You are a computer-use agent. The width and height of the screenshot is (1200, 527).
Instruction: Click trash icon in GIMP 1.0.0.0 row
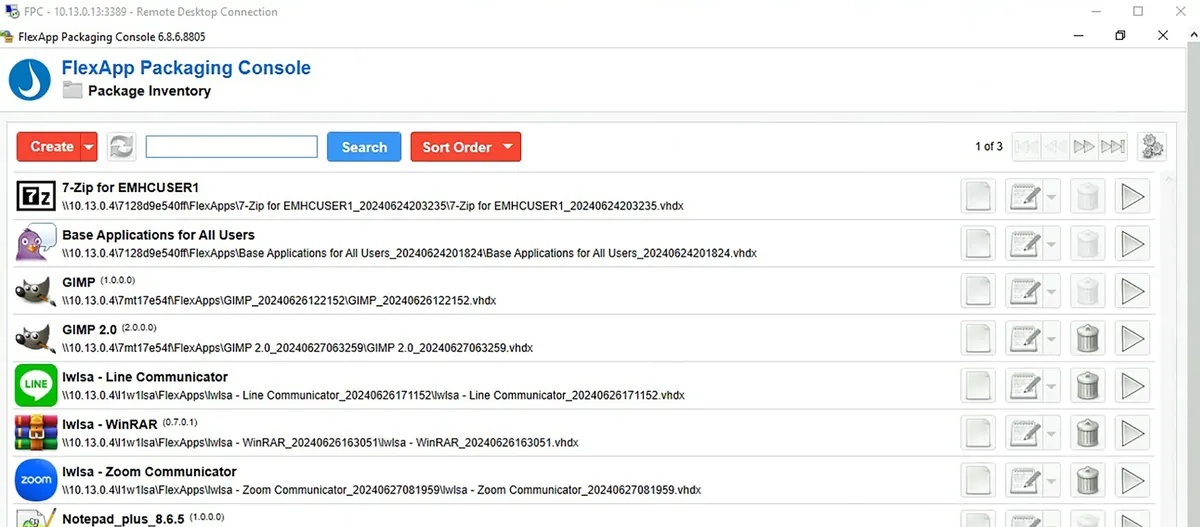click(x=1087, y=291)
